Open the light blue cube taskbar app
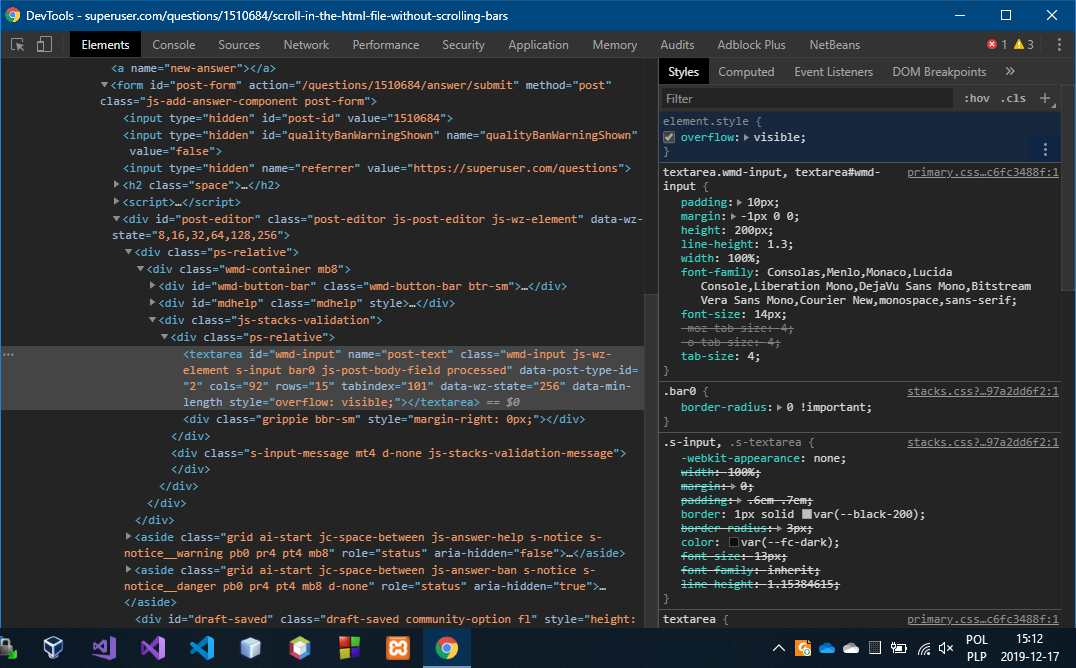The width and height of the screenshot is (1076, 668). point(250,647)
